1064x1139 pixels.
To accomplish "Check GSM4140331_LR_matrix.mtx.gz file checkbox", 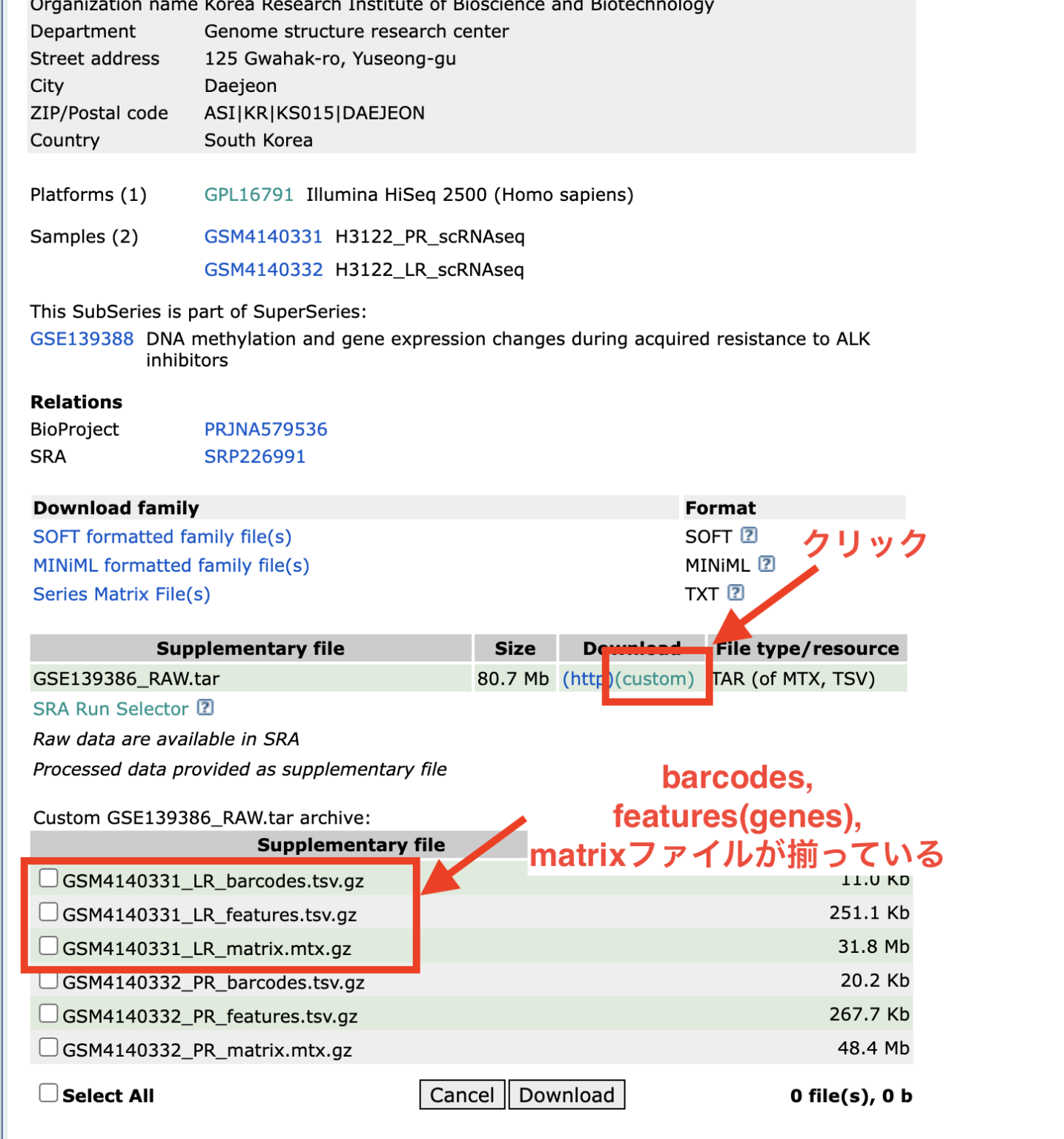I will 48,946.
